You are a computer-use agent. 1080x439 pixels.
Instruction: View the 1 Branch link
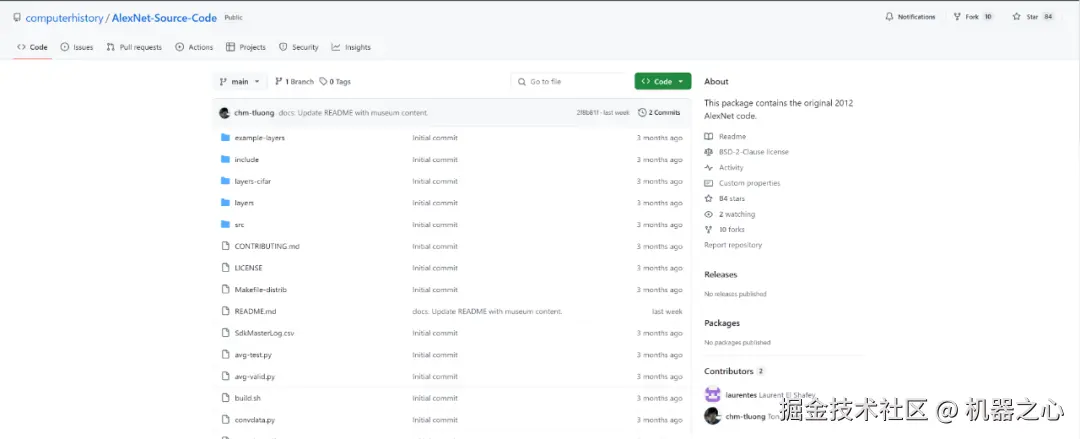[294, 81]
